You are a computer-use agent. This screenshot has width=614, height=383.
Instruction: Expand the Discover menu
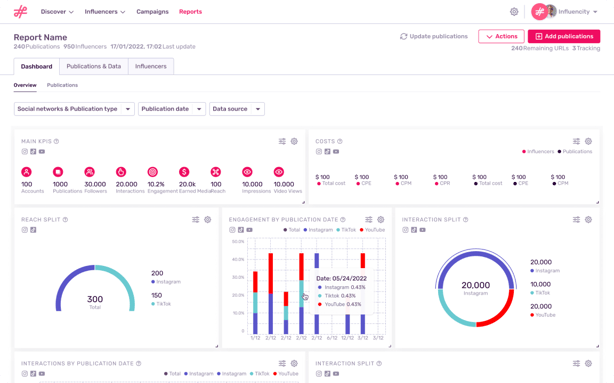[x=57, y=12]
